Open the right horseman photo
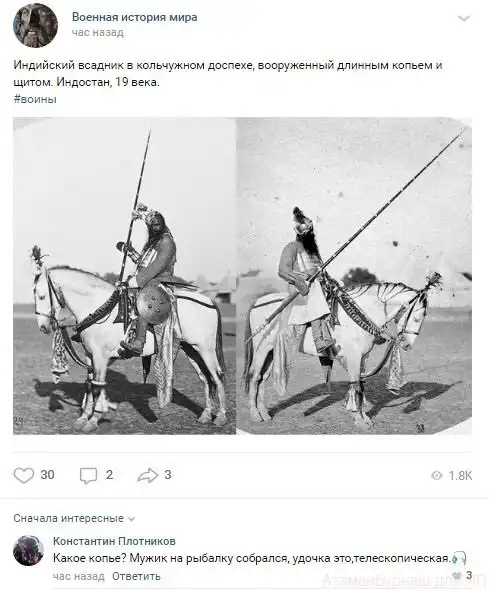The width and height of the screenshot is (495, 591). (354, 276)
